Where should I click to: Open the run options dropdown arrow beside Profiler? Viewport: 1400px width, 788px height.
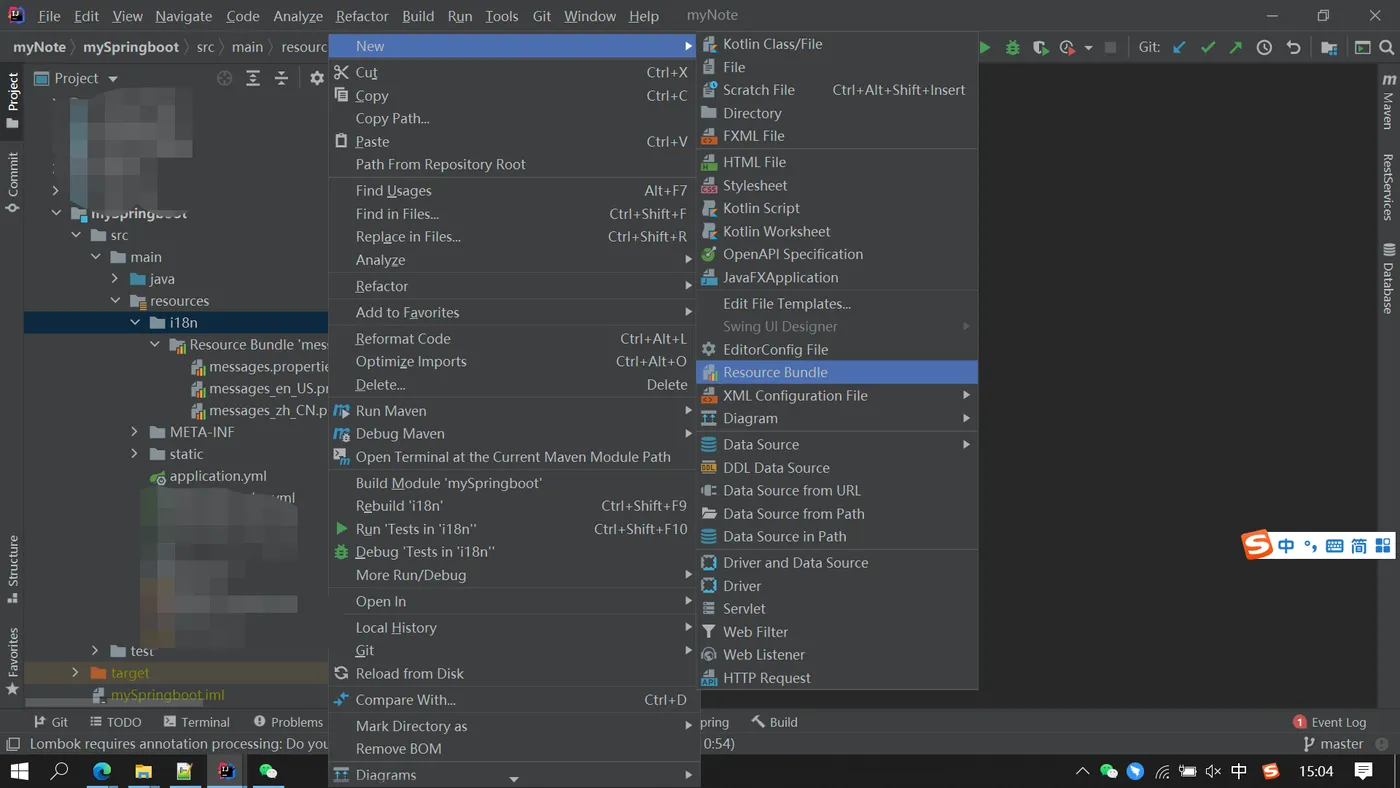tap(1088, 48)
